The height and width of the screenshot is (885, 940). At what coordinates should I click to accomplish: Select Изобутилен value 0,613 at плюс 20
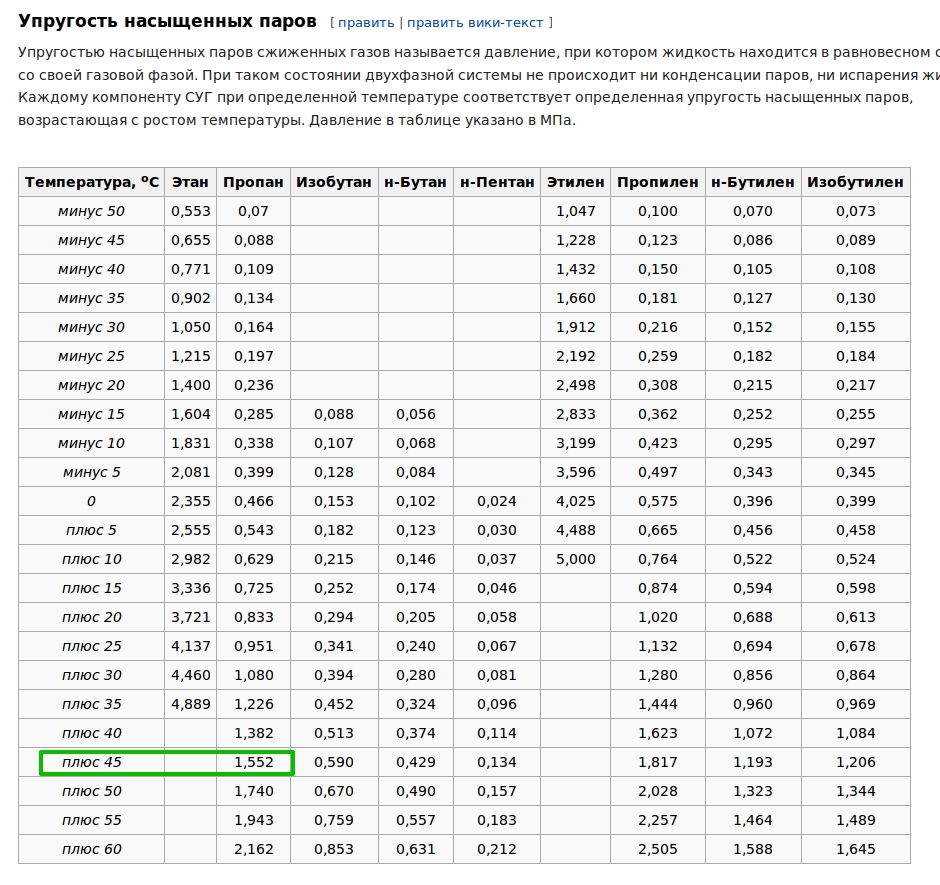pyautogui.click(x=855, y=618)
